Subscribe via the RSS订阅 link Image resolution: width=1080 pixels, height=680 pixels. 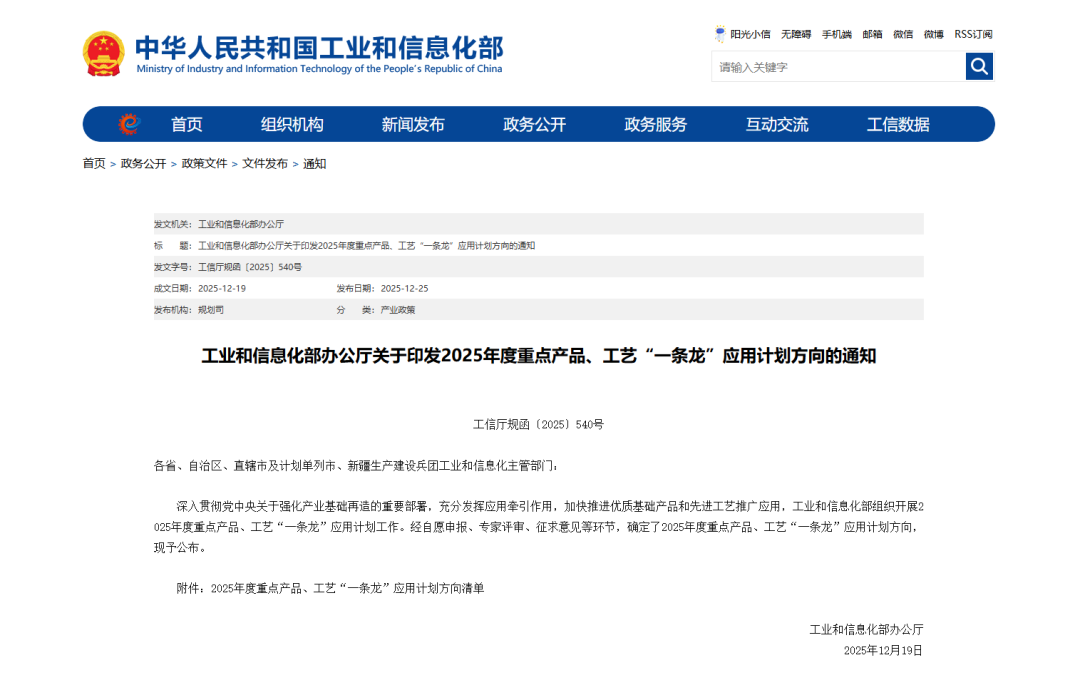click(973, 34)
